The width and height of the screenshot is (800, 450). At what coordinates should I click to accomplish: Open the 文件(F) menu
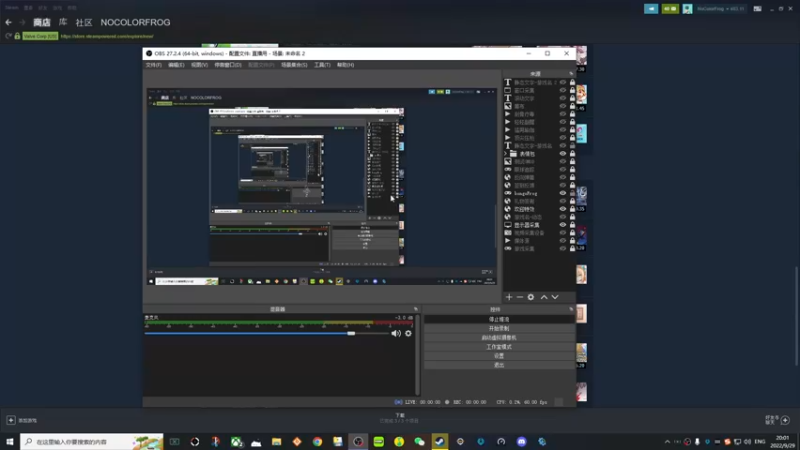pyautogui.click(x=154, y=65)
